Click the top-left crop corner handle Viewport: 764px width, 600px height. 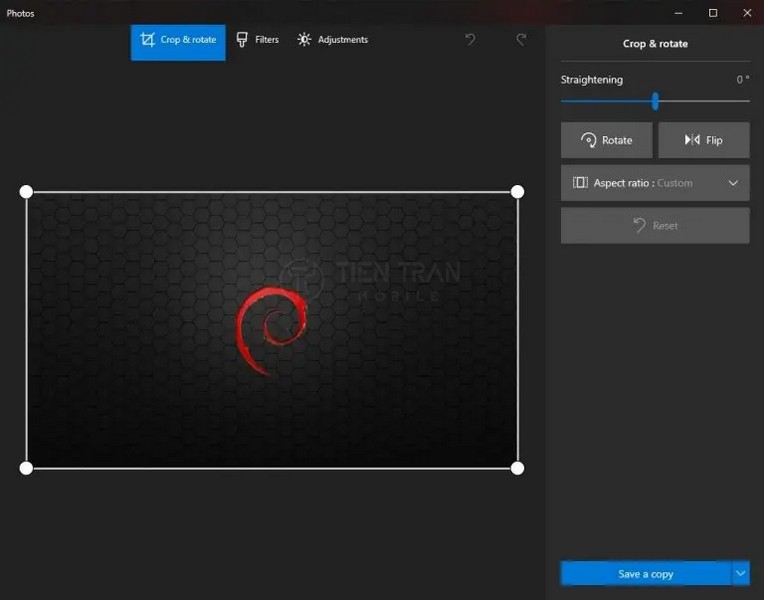(27, 192)
